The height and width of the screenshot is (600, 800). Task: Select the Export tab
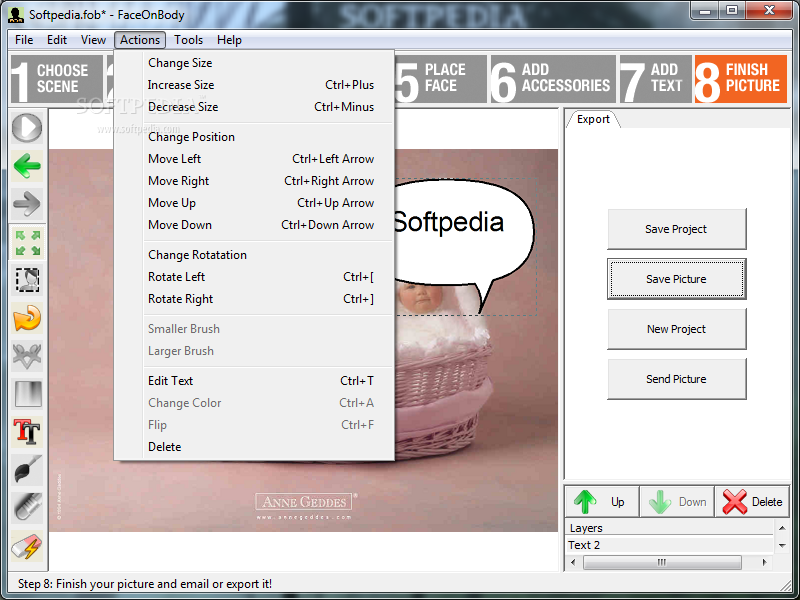(x=593, y=119)
